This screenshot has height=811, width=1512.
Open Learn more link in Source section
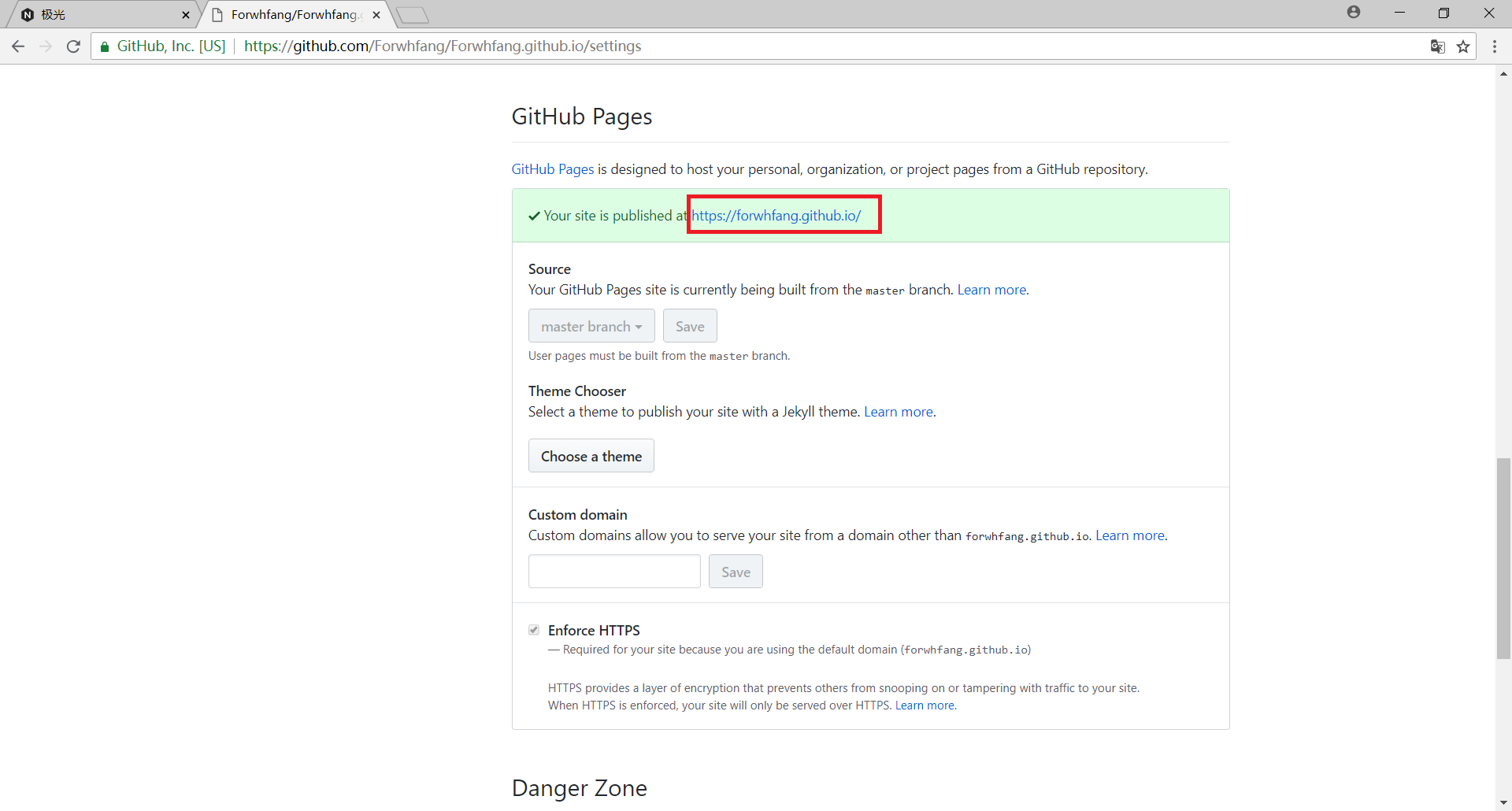pos(991,290)
